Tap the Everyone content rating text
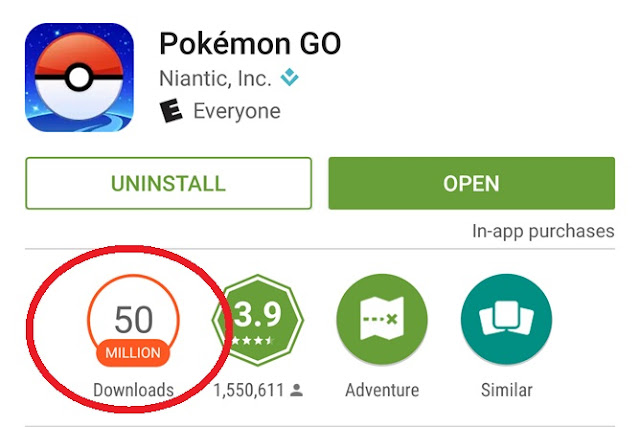This screenshot has height=427, width=640. click(x=237, y=111)
